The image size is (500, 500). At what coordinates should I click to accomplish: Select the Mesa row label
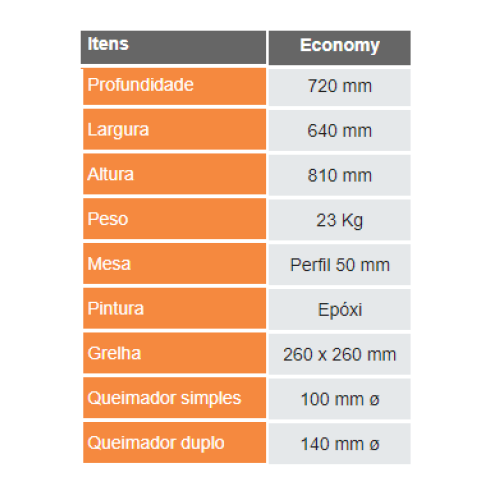(174, 264)
